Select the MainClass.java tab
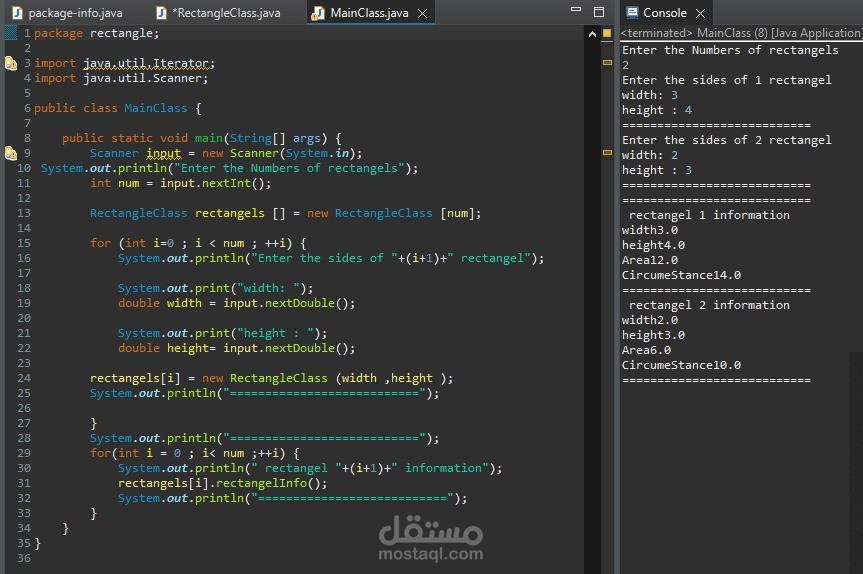The image size is (863, 574). (x=369, y=13)
